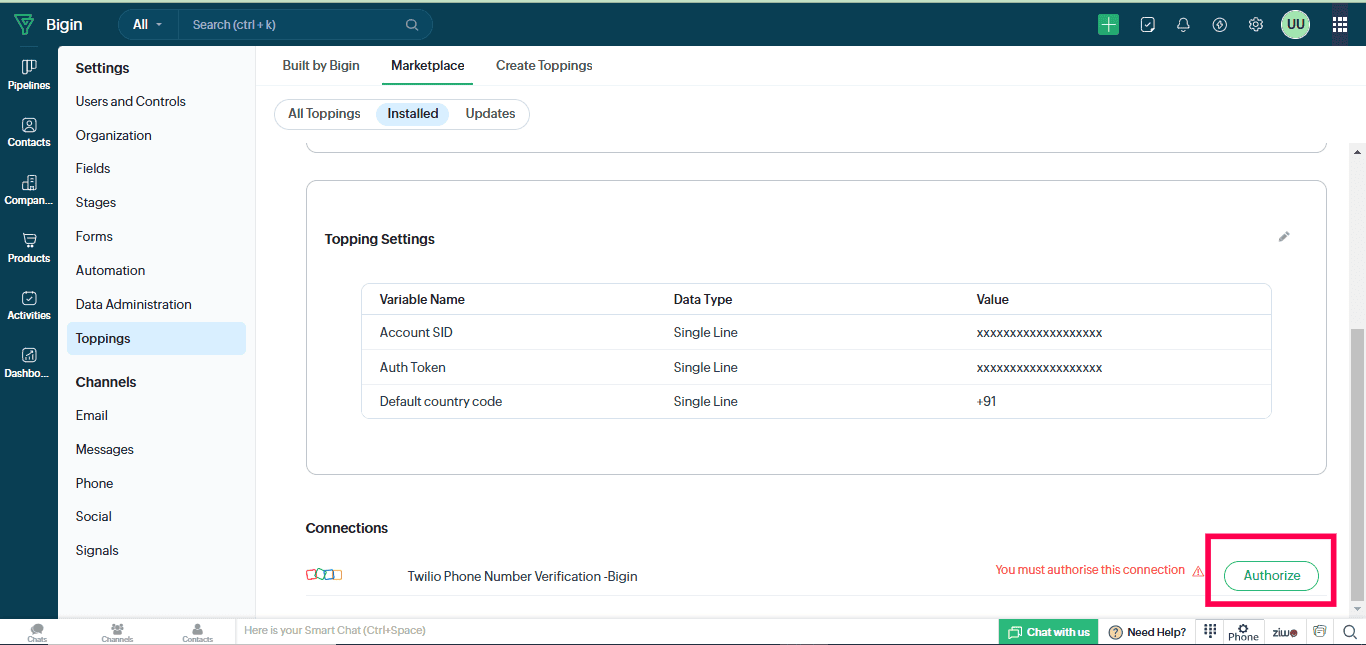Image resolution: width=1366 pixels, height=645 pixels.
Task: Select Toppings in settings menu
Action: click(x=156, y=338)
